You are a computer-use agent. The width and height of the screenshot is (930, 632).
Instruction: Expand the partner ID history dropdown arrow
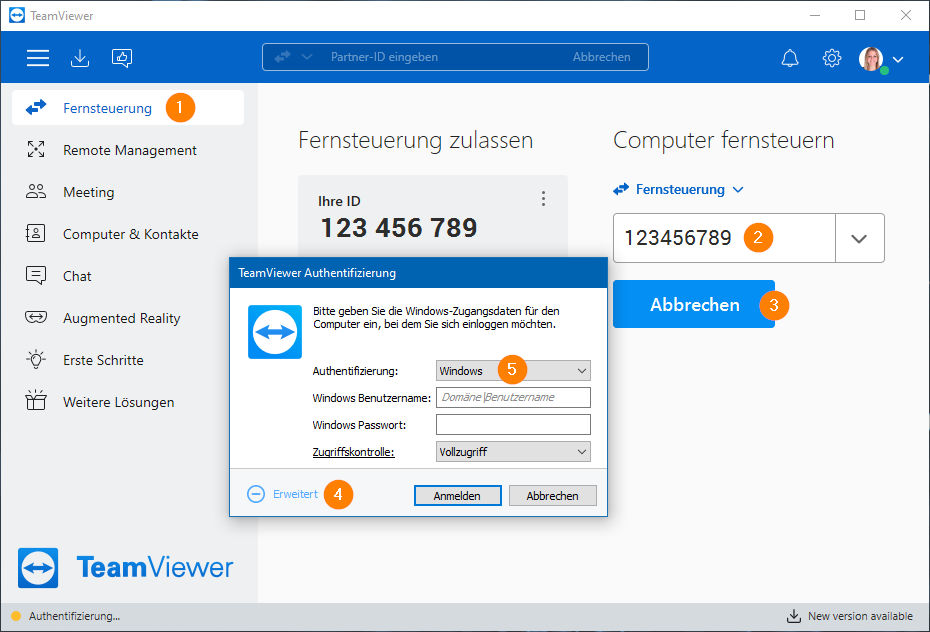coord(859,238)
